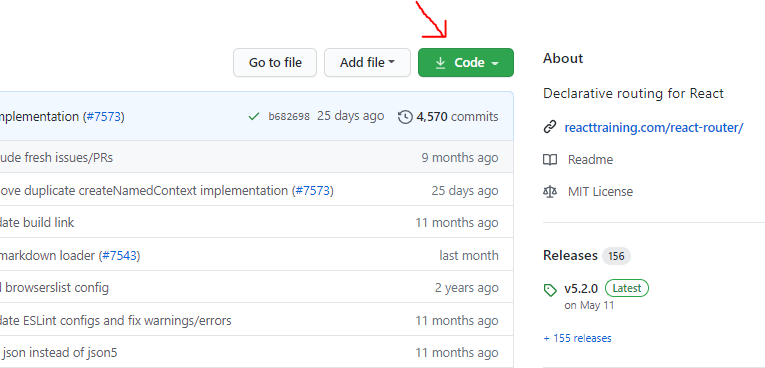Open the Readme link in About
Viewport: 765px width, 368px height.
(x=590, y=160)
